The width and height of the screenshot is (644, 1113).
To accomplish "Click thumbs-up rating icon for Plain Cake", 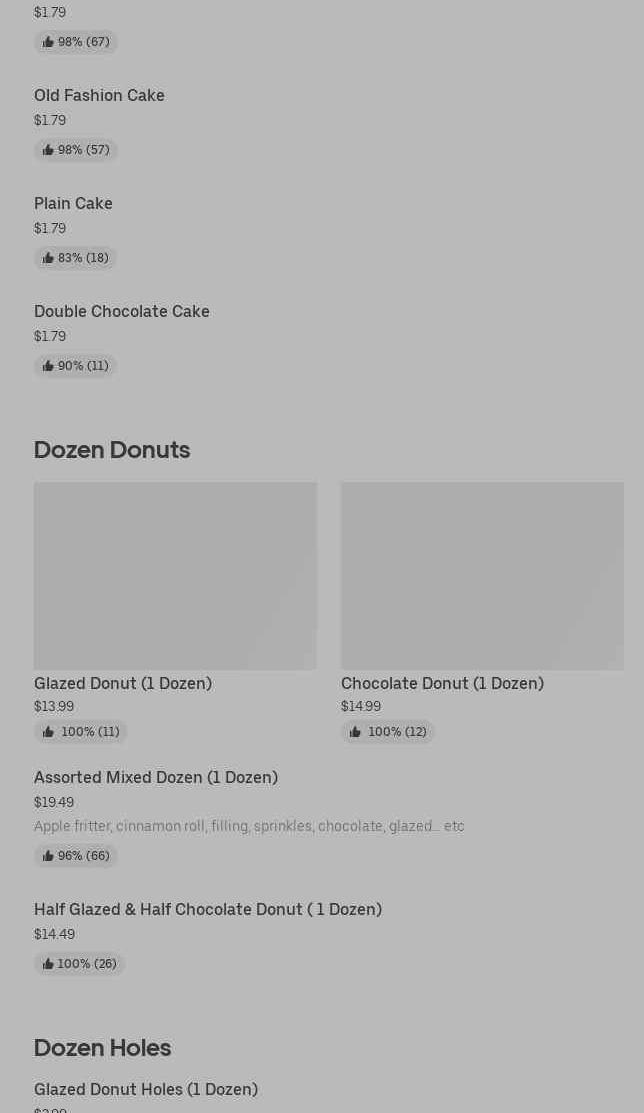I will point(48,258).
